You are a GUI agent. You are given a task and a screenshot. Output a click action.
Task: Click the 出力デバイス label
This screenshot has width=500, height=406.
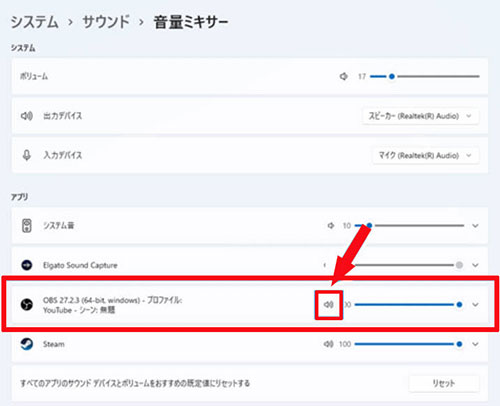click(63, 116)
